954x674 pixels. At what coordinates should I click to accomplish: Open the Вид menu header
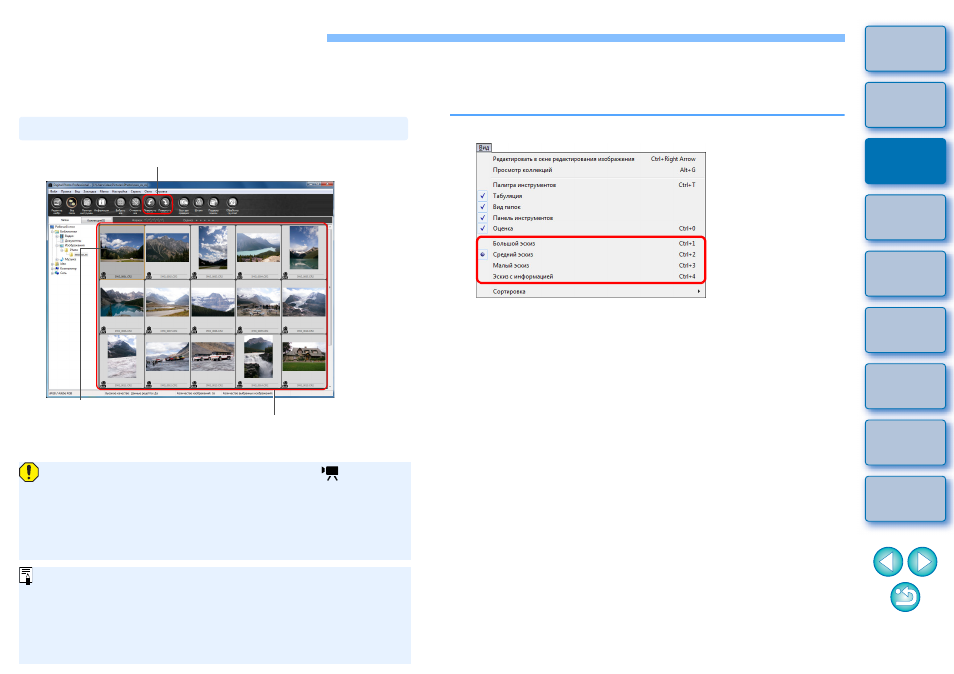point(484,147)
